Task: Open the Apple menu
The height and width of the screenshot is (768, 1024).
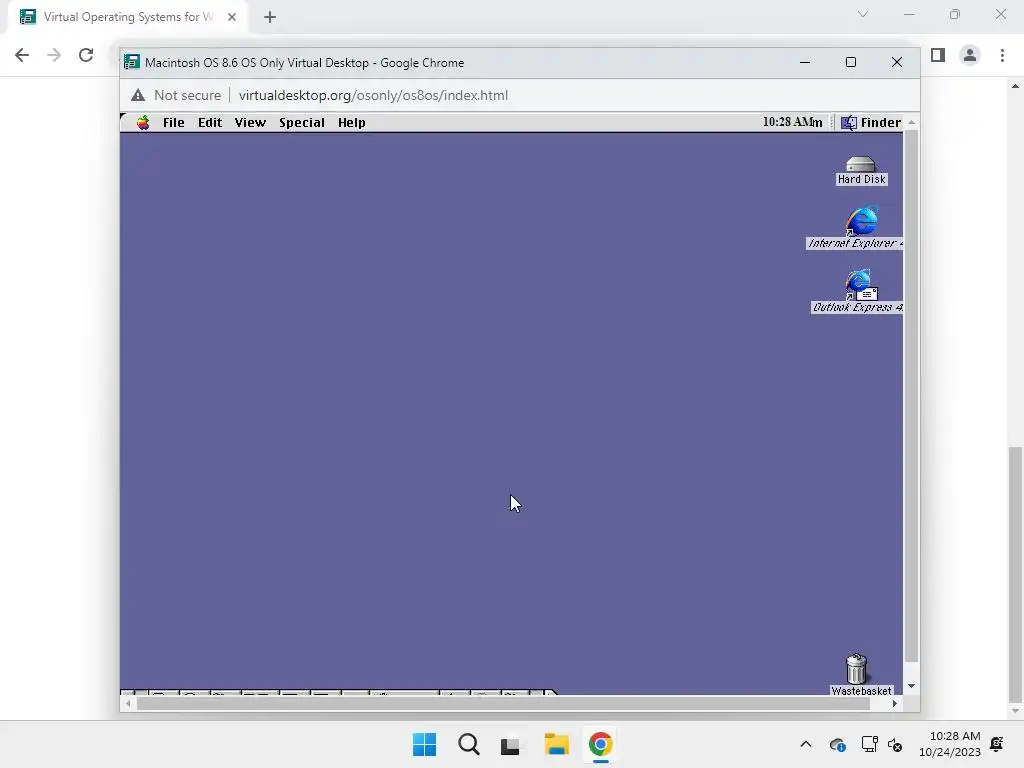Action: [x=143, y=122]
